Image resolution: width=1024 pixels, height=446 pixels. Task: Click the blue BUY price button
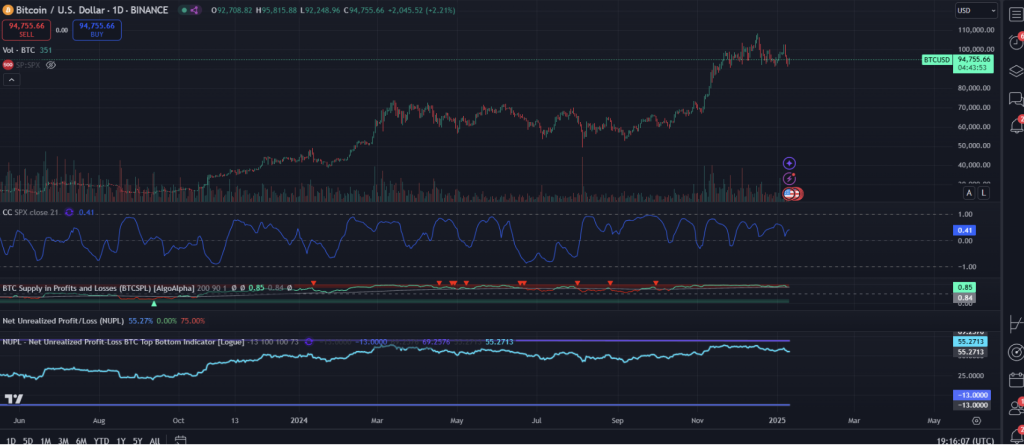click(x=97, y=29)
